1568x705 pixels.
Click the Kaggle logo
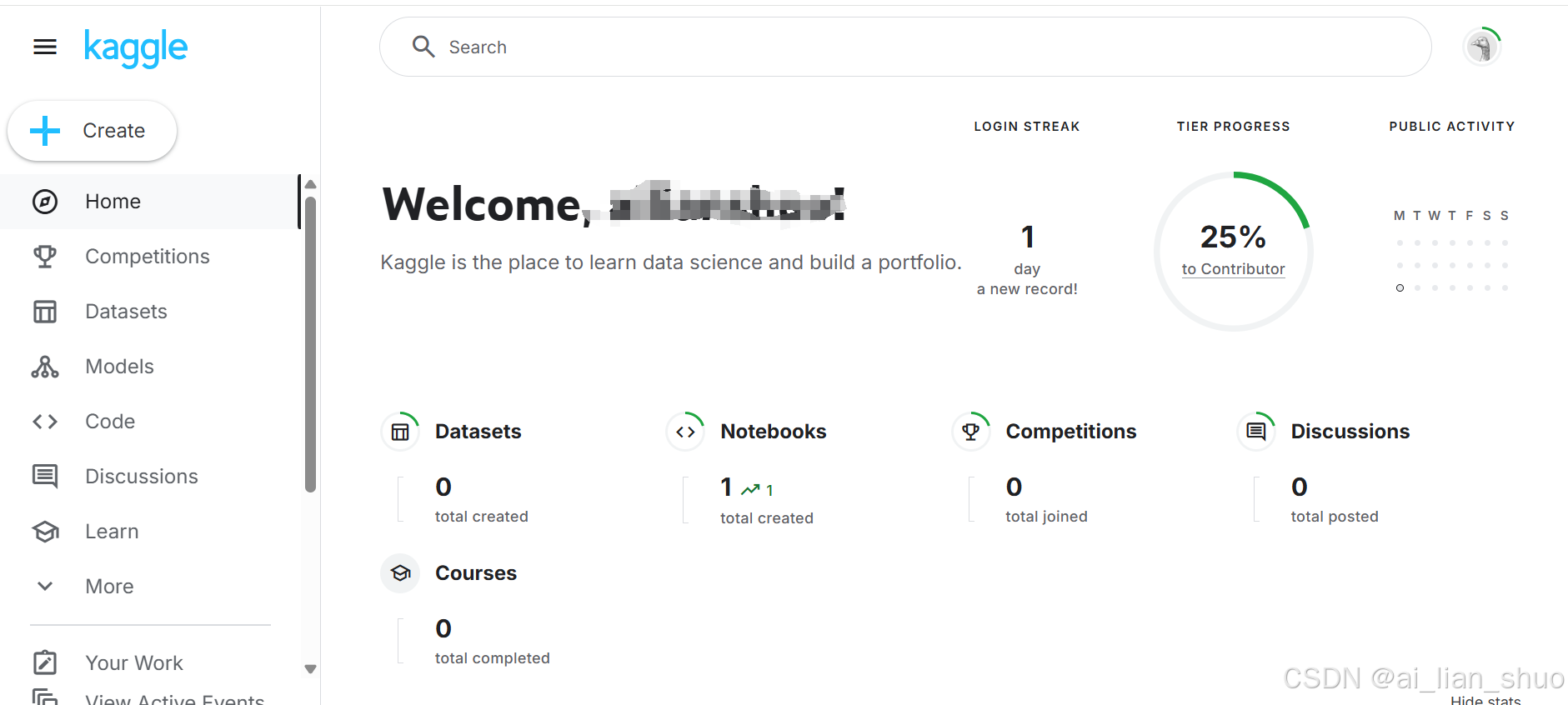pos(136,48)
